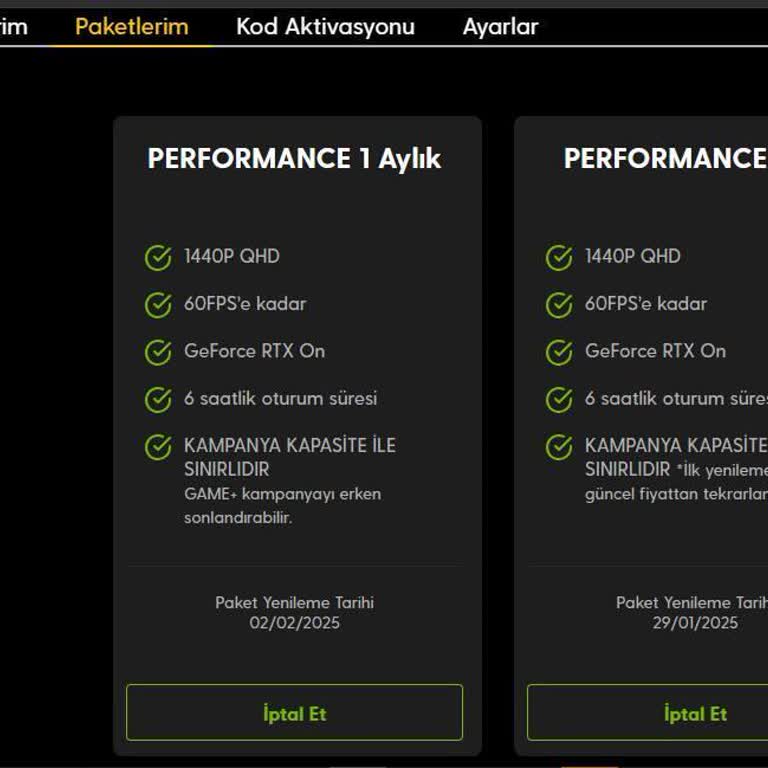Click the KAMPANYA KAPASİTE checkmark in first card
The height and width of the screenshot is (768, 768).
(x=158, y=447)
